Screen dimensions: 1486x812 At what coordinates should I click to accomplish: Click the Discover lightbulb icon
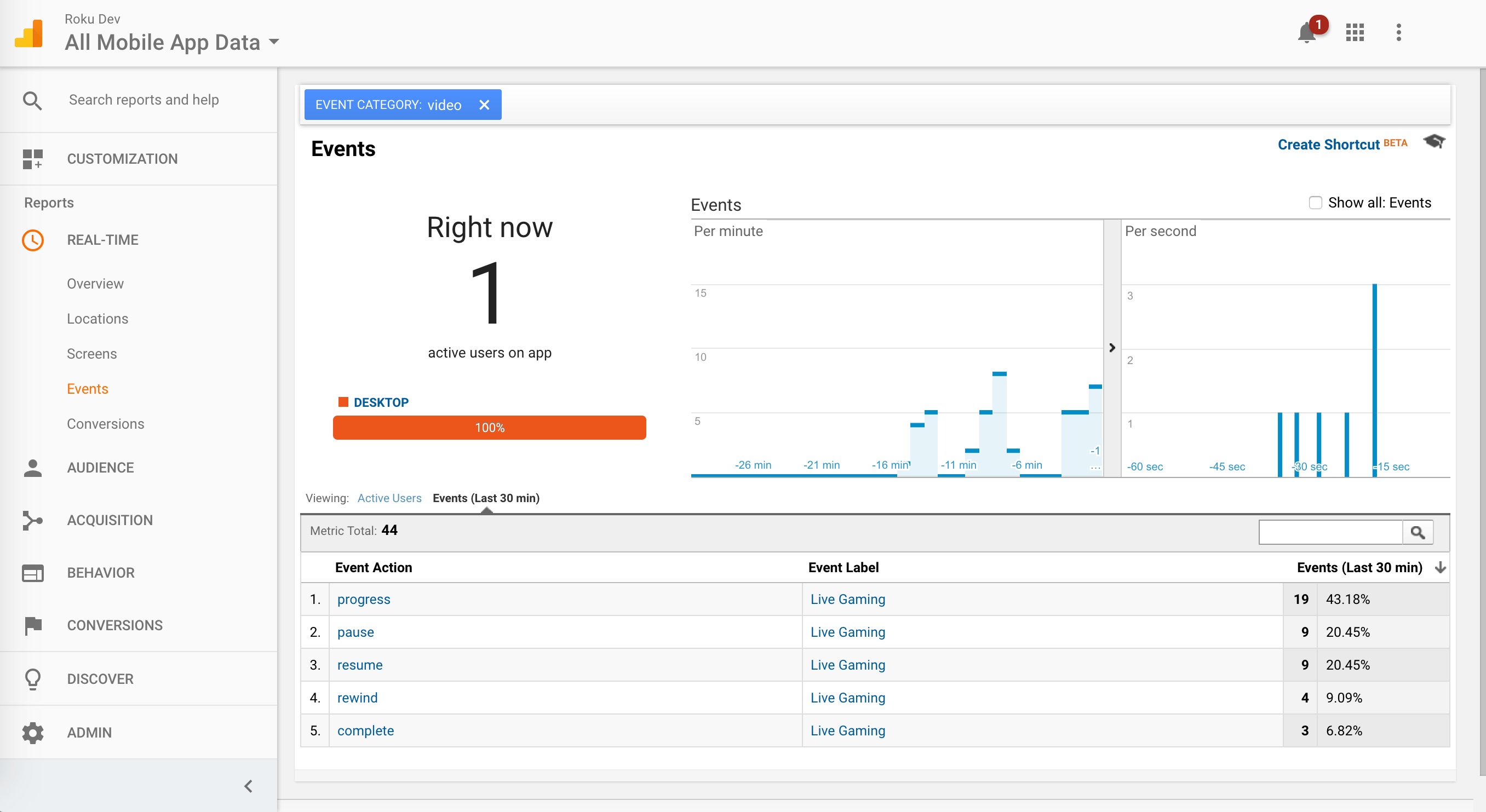click(x=33, y=679)
